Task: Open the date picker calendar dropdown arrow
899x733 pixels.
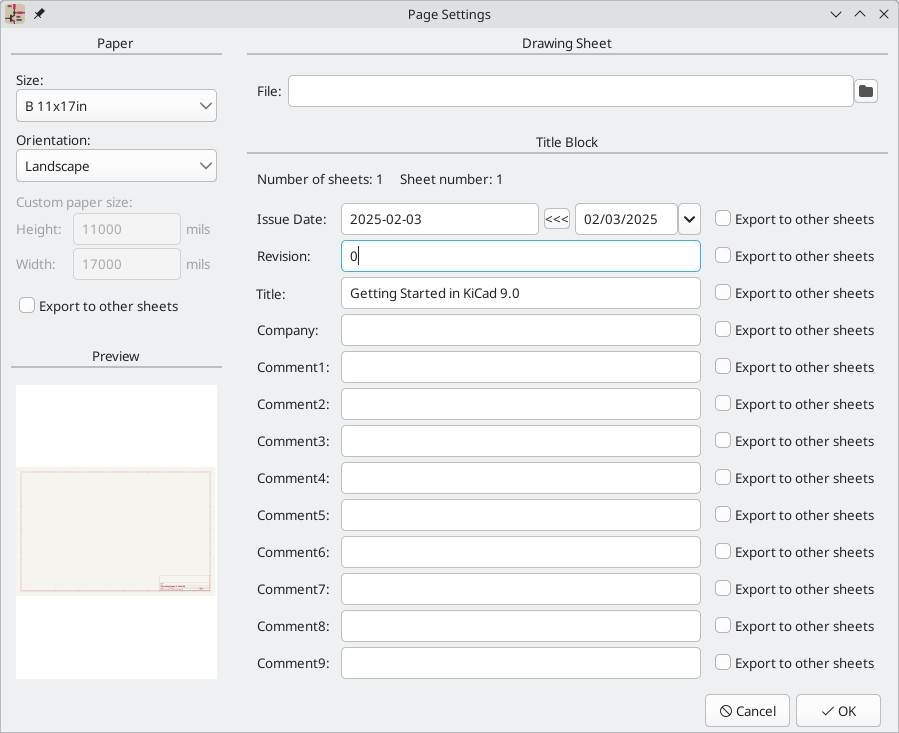Action: point(689,219)
